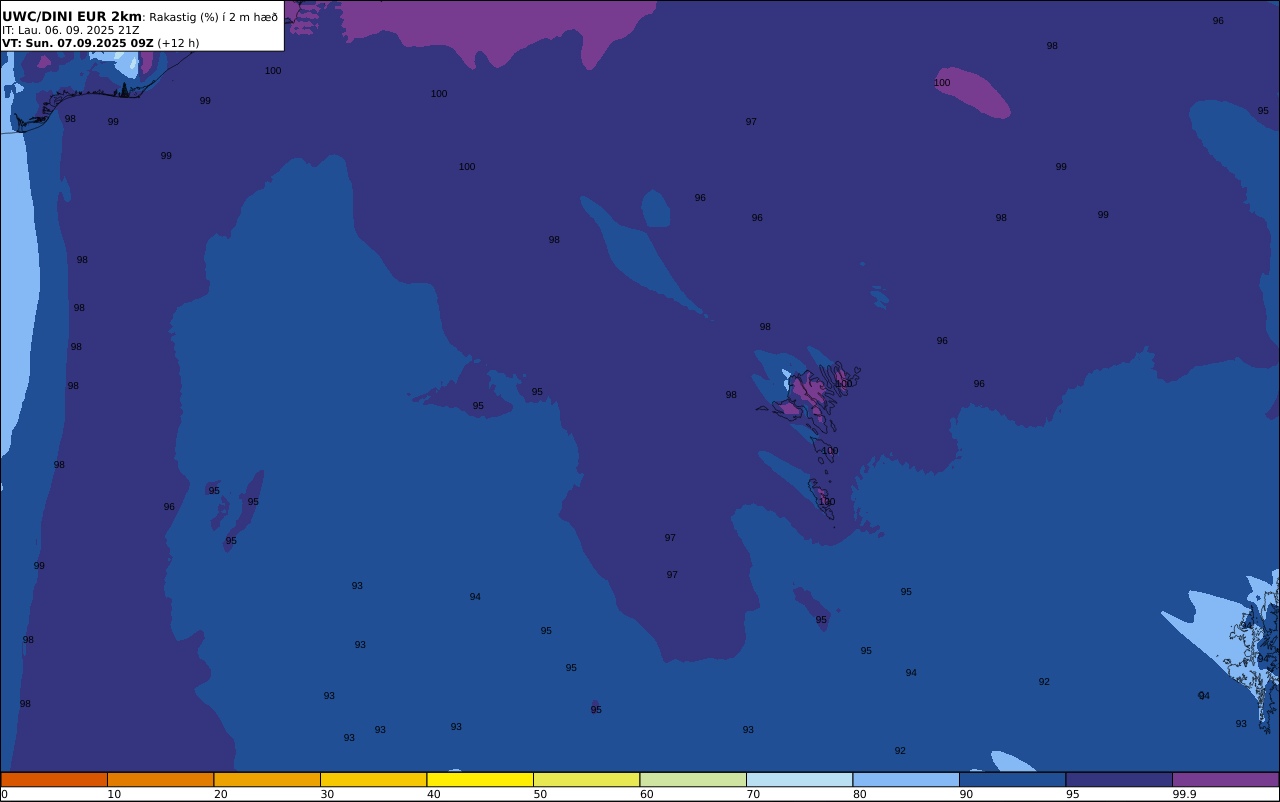The image size is (1280, 802).
Task: Click the "60" tick on the color scale
Action: pos(646,794)
